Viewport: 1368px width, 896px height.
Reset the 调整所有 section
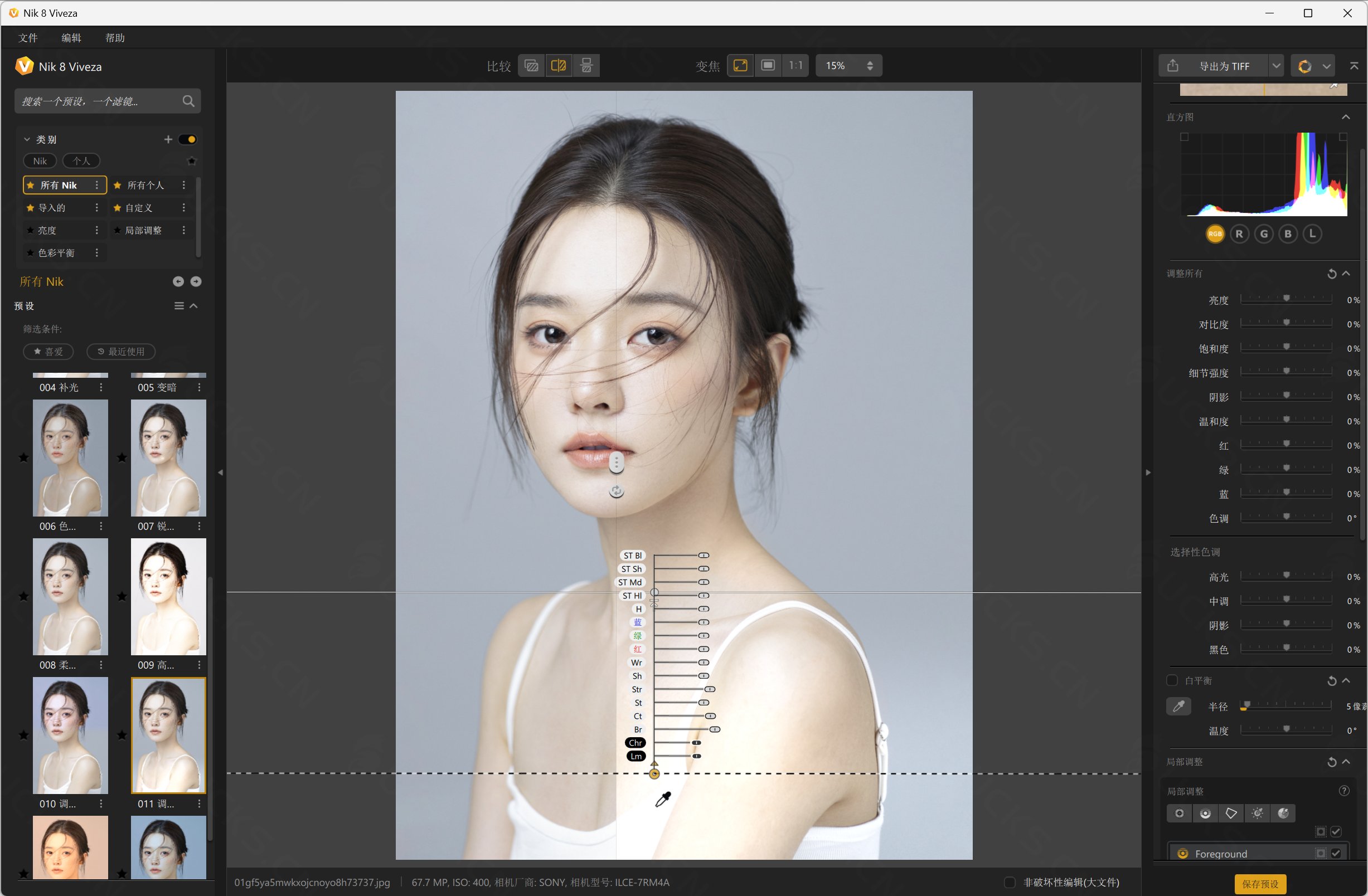click(x=1332, y=274)
